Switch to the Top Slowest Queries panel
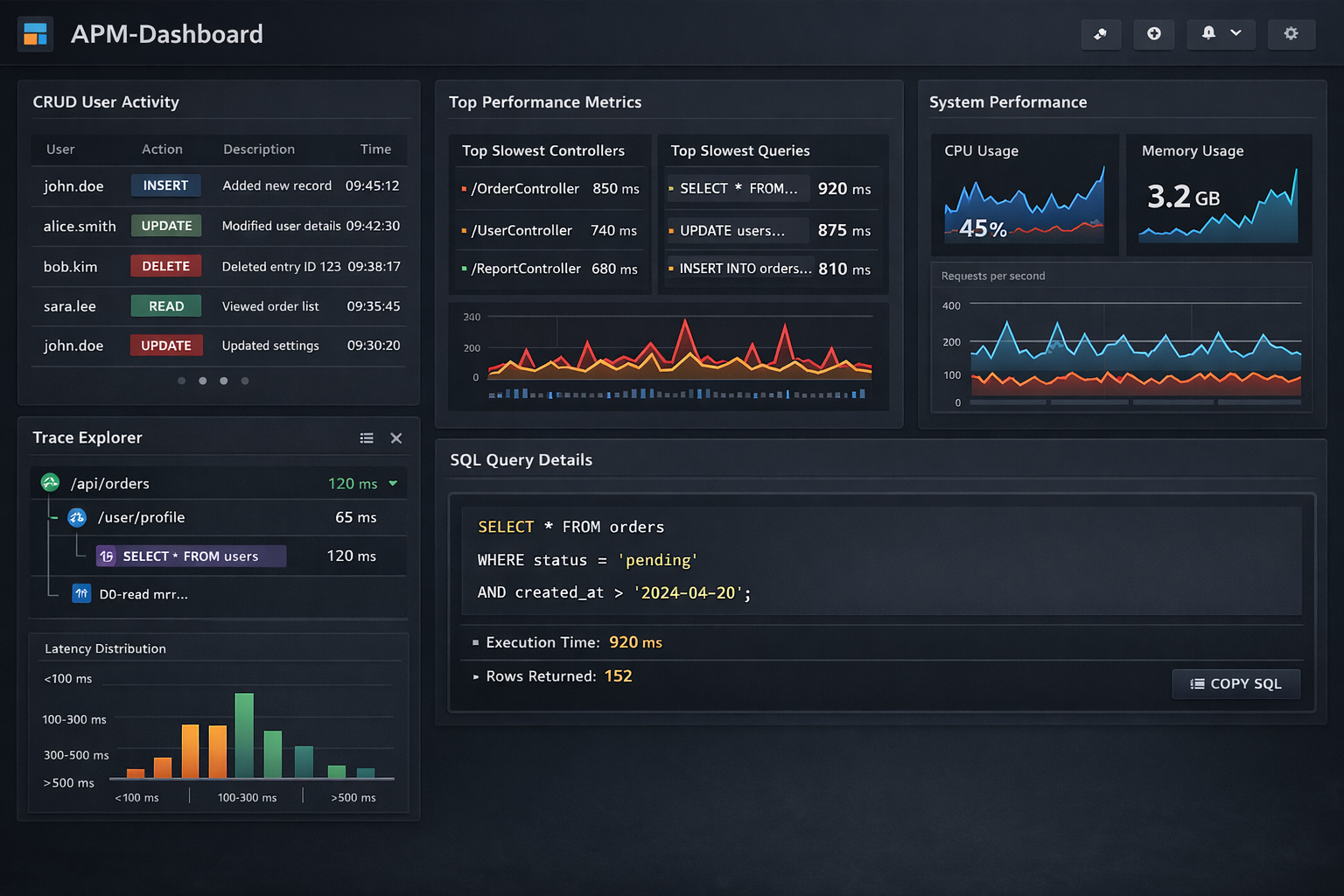This screenshot has height=896, width=1344. point(739,150)
